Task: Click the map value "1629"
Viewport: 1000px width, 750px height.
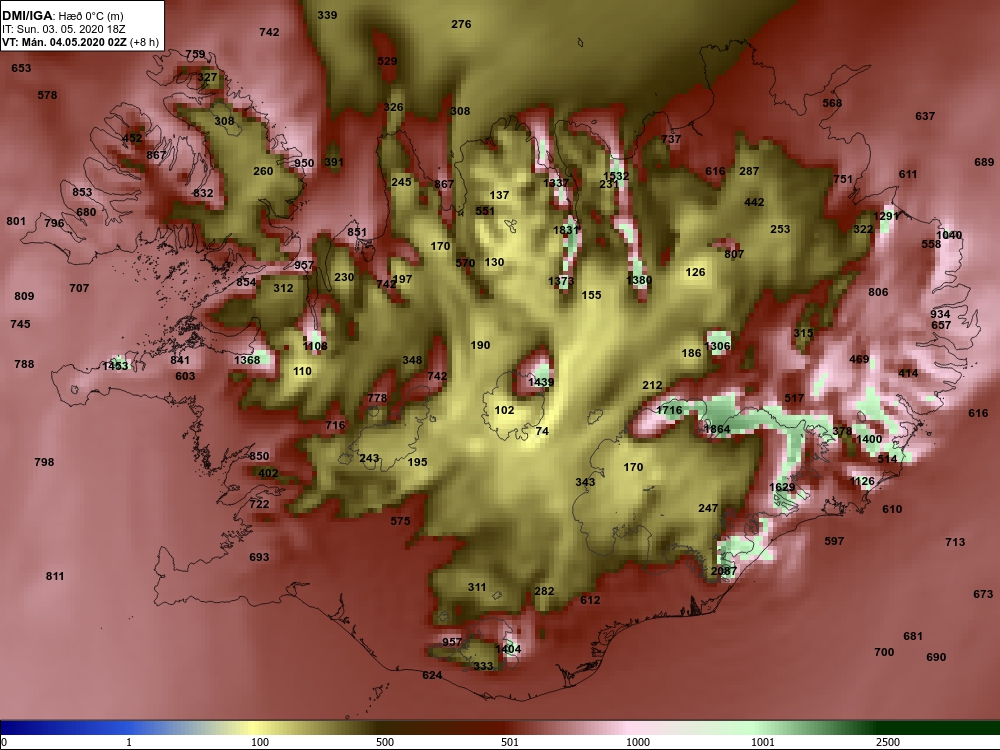Action: coord(782,487)
